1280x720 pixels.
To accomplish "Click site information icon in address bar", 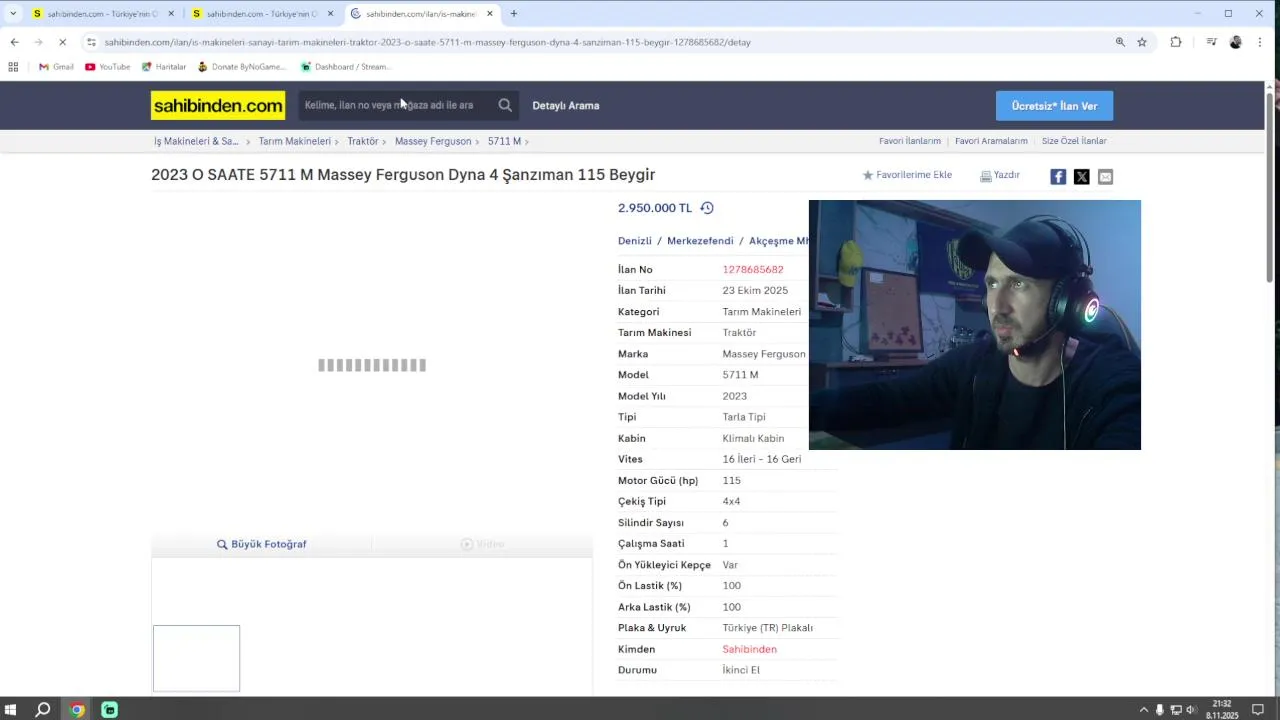I will coord(91,42).
